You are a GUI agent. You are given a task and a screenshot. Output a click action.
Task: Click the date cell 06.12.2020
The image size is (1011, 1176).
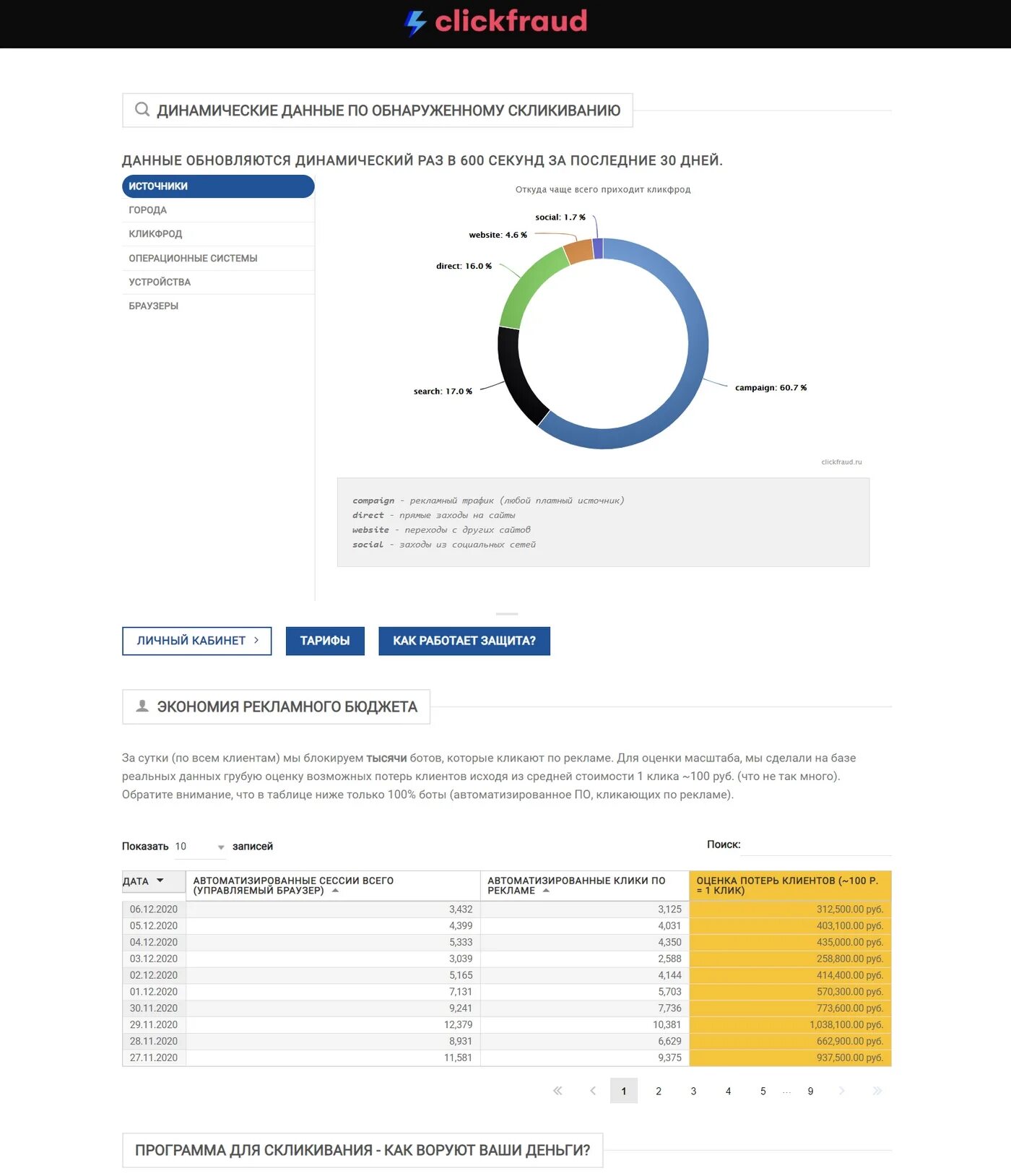pyautogui.click(x=154, y=909)
